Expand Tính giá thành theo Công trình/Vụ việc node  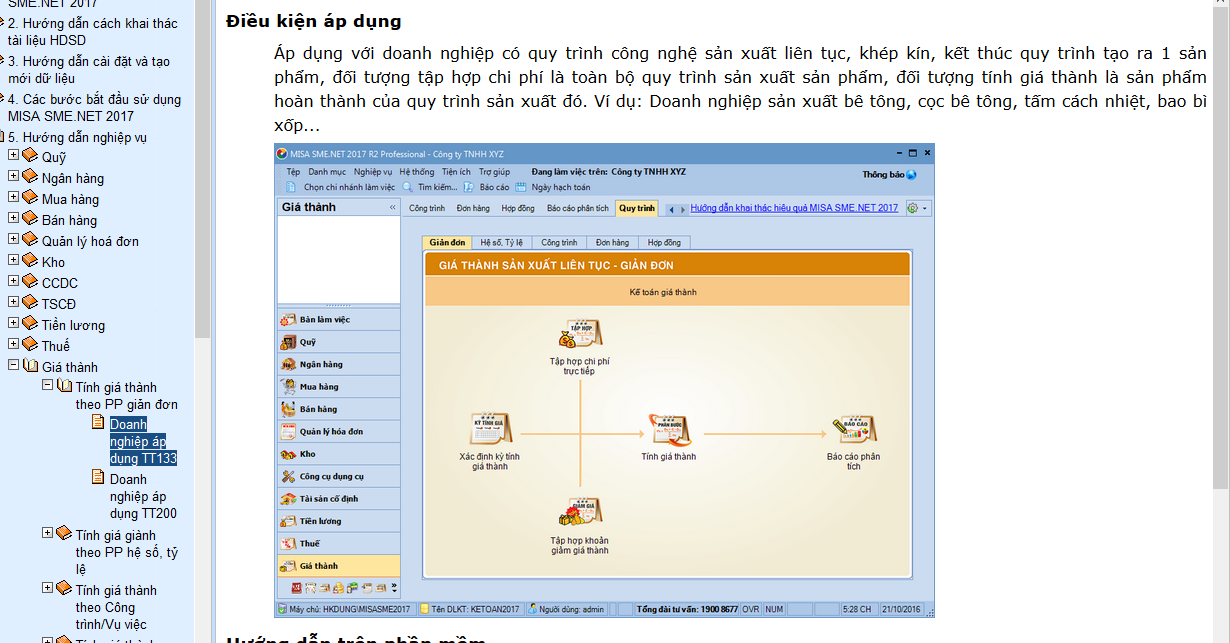pos(47,589)
